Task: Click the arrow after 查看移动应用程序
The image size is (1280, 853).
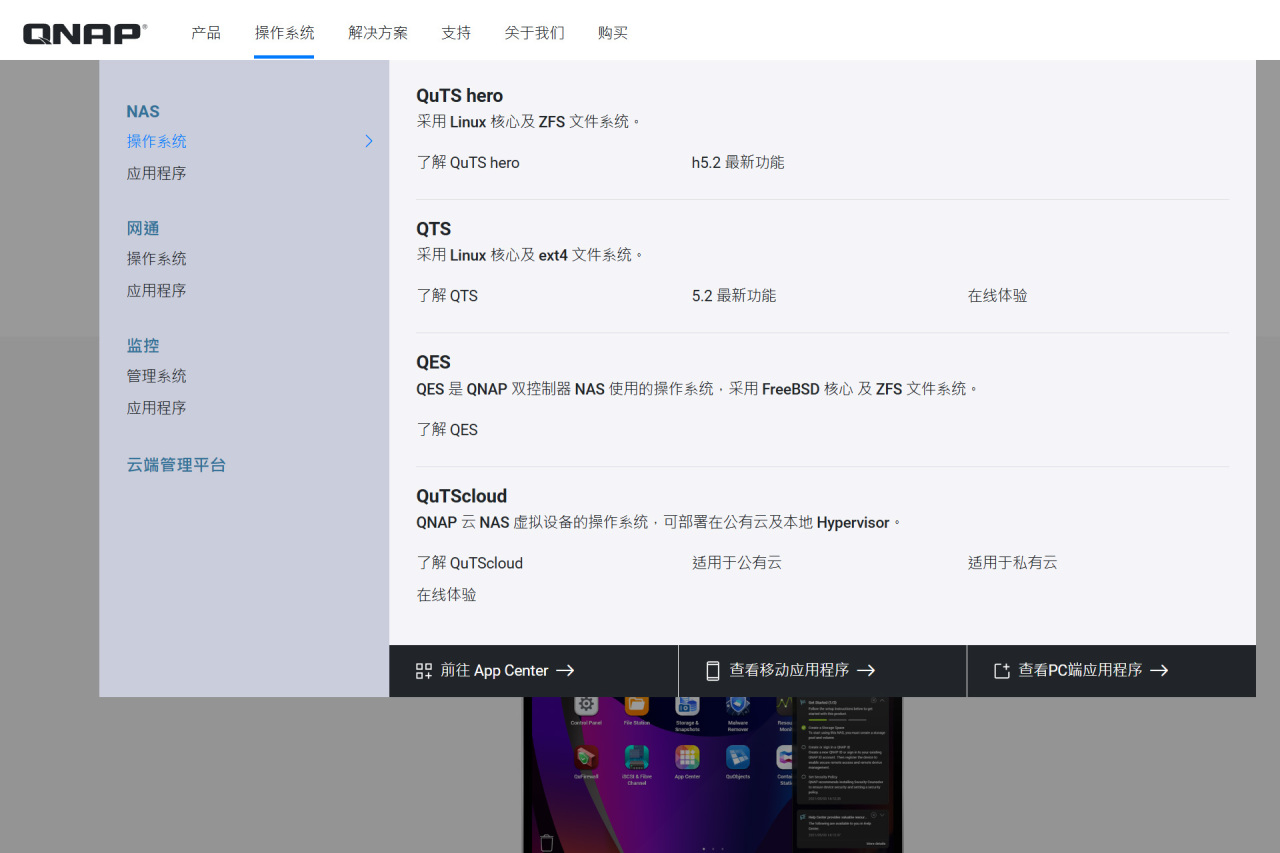Action: [x=866, y=671]
